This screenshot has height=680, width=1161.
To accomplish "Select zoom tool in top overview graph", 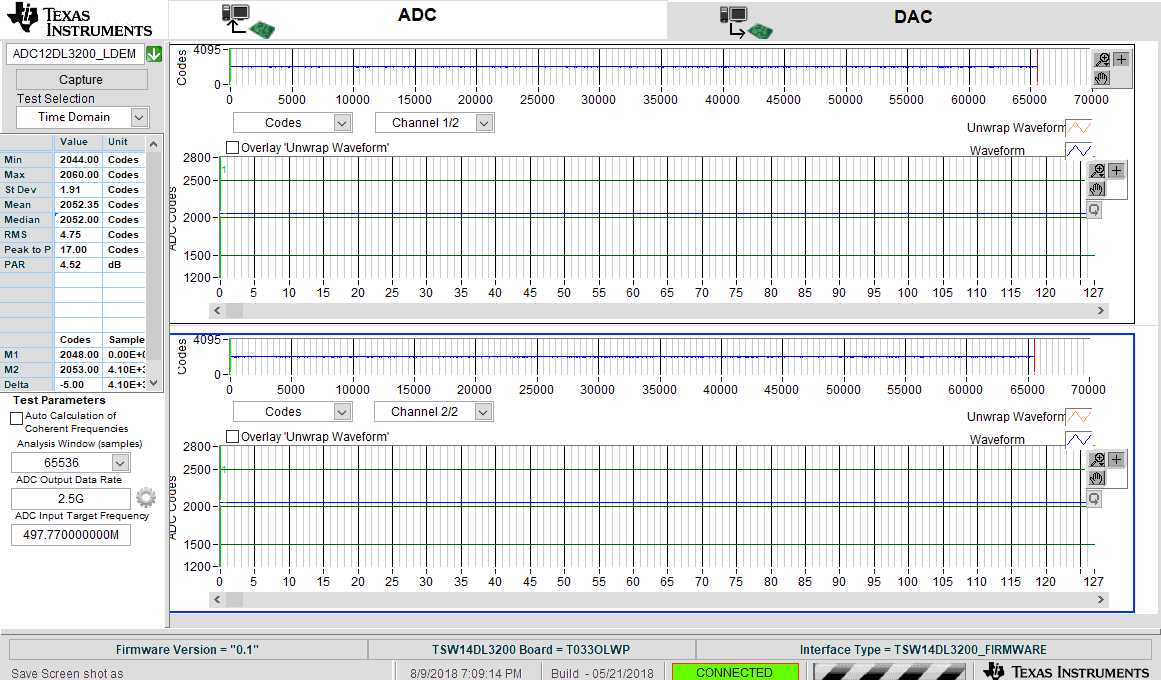I will click(1102, 60).
